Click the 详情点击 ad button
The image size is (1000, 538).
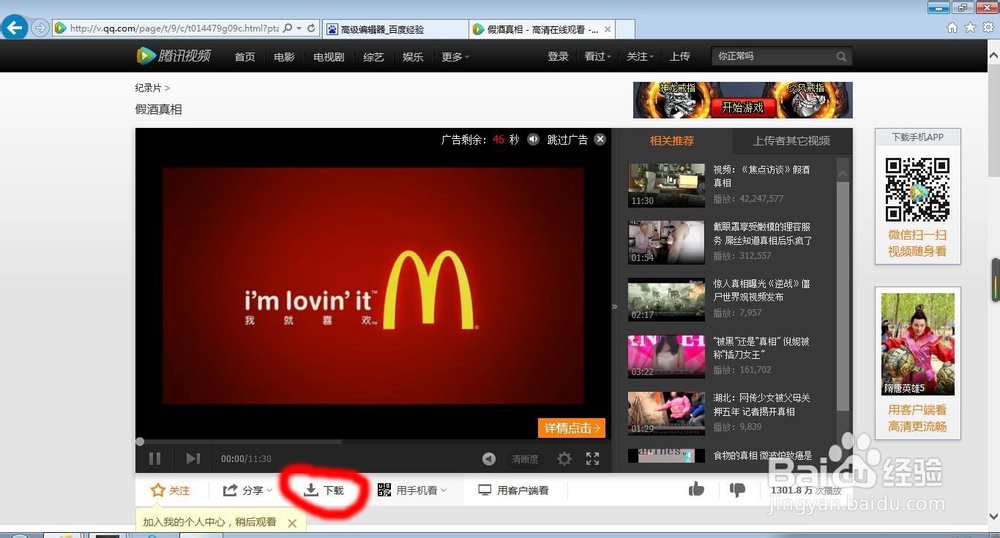coord(571,428)
